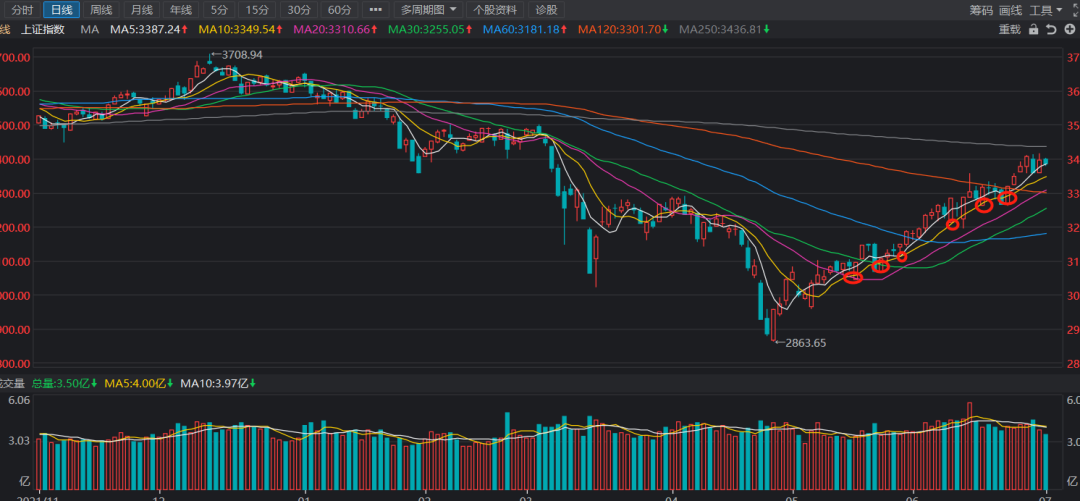The image size is (1080, 501).
Task: Click the yellow MA10 indicator value
Action: (243, 30)
